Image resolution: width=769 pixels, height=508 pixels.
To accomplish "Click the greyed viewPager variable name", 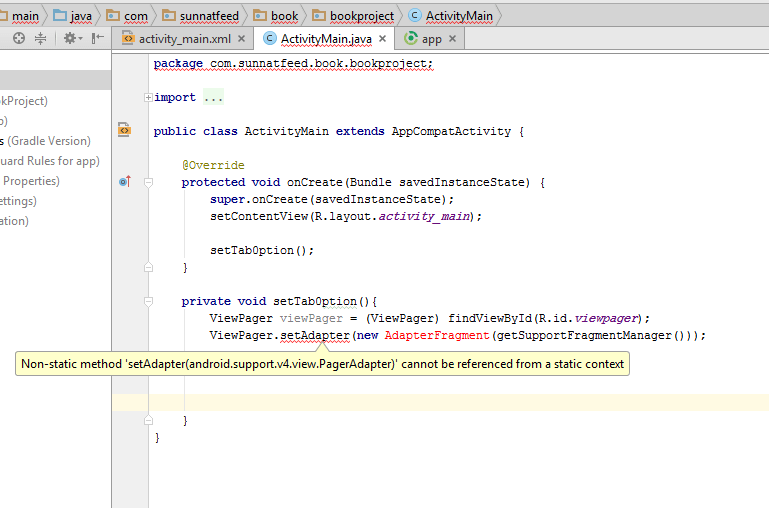I will (311, 318).
